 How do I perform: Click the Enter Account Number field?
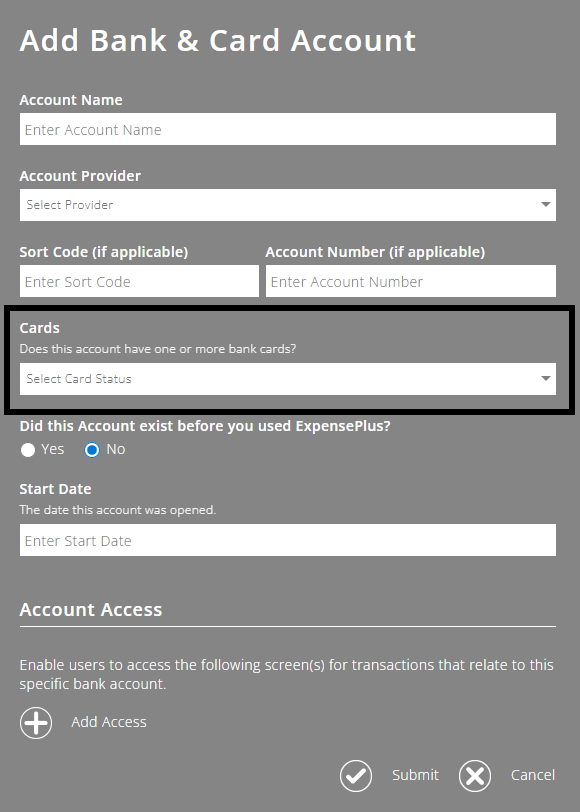pos(410,281)
